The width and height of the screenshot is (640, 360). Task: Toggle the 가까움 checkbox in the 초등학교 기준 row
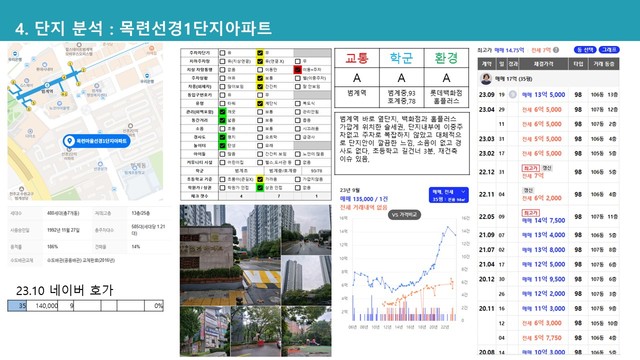(260, 179)
